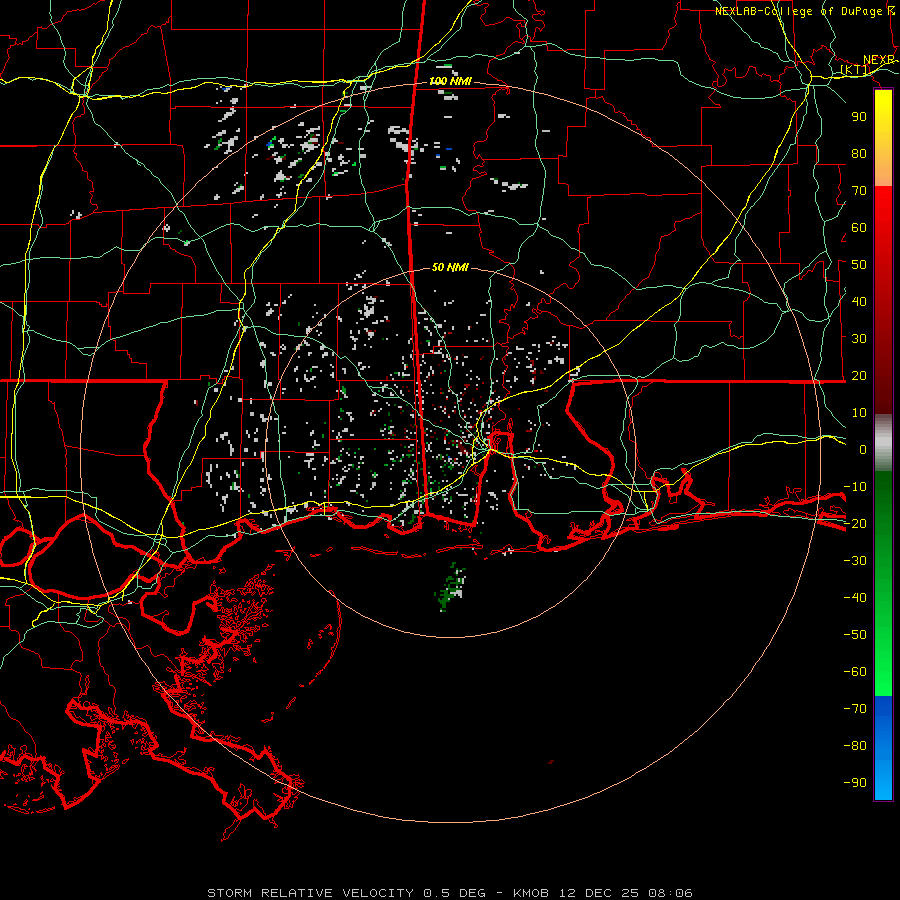The image size is (900, 900).
Task: Click the -50 scale value
Action: click(x=855, y=635)
